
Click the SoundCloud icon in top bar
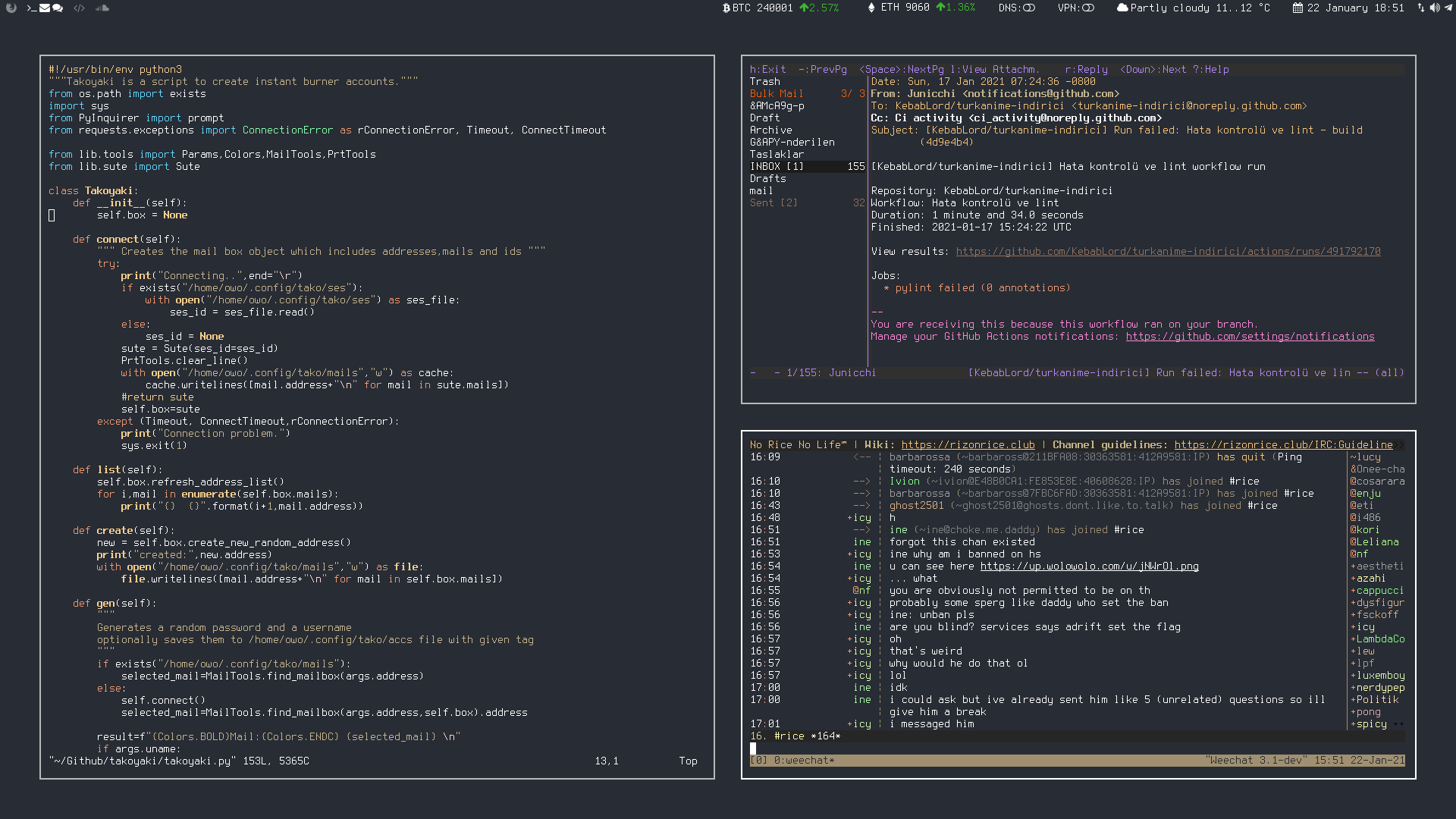(102, 8)
